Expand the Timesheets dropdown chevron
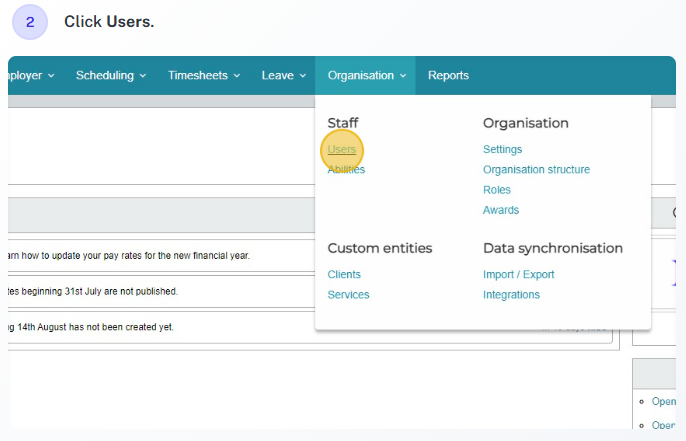Screen dimensions: 686x441 [237, 76]
